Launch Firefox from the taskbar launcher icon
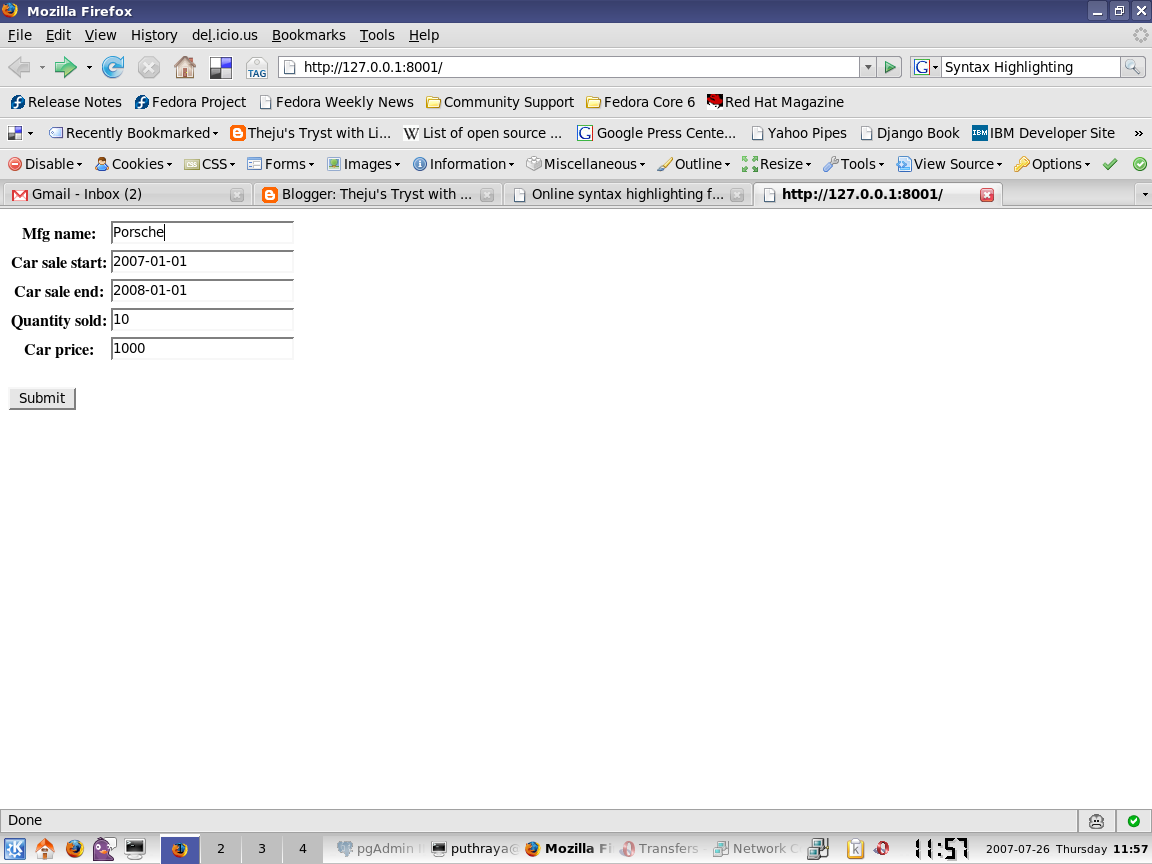The width and height of the screenshot is (1152, 864). coord(74,849)
